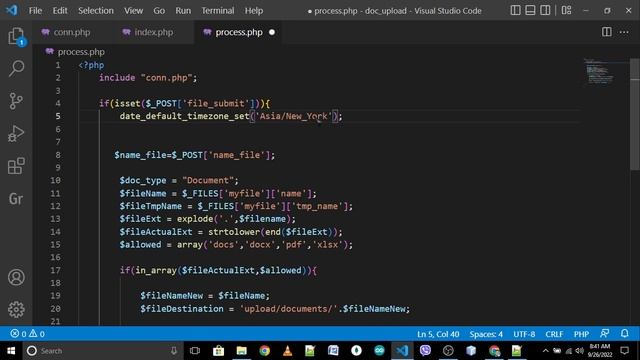Click $allowed array line 15
This screenshot has height=360, width=640.
(236, 244)
